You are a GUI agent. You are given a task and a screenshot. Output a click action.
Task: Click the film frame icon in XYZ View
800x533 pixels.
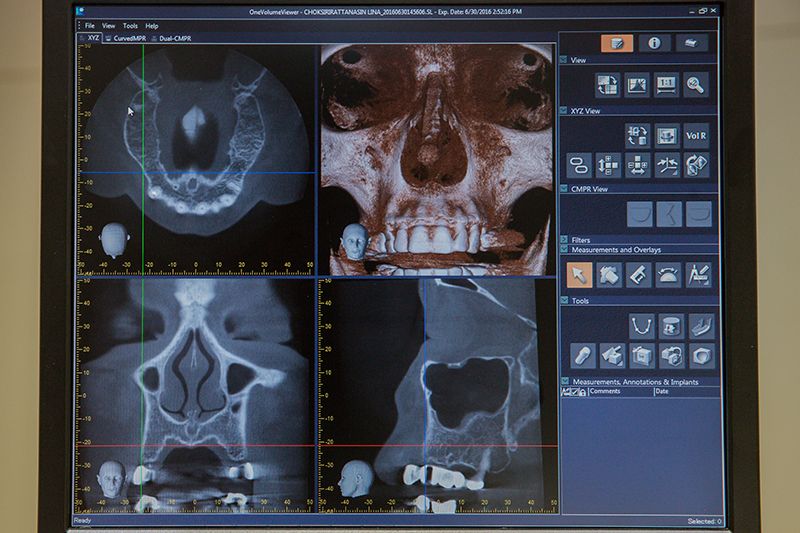667,136
